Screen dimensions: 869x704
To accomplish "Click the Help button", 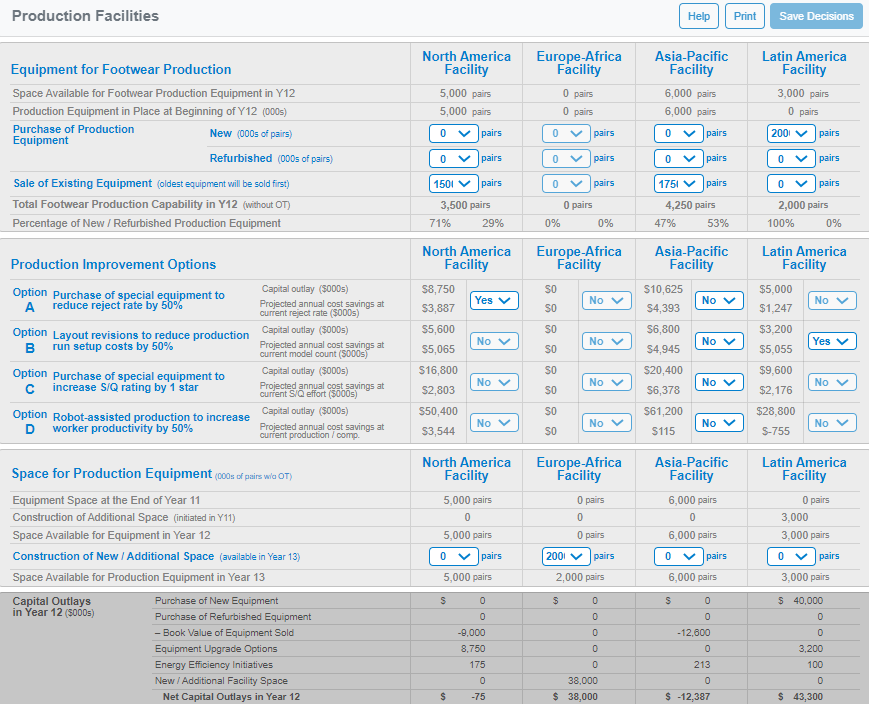I will (699, 16).
